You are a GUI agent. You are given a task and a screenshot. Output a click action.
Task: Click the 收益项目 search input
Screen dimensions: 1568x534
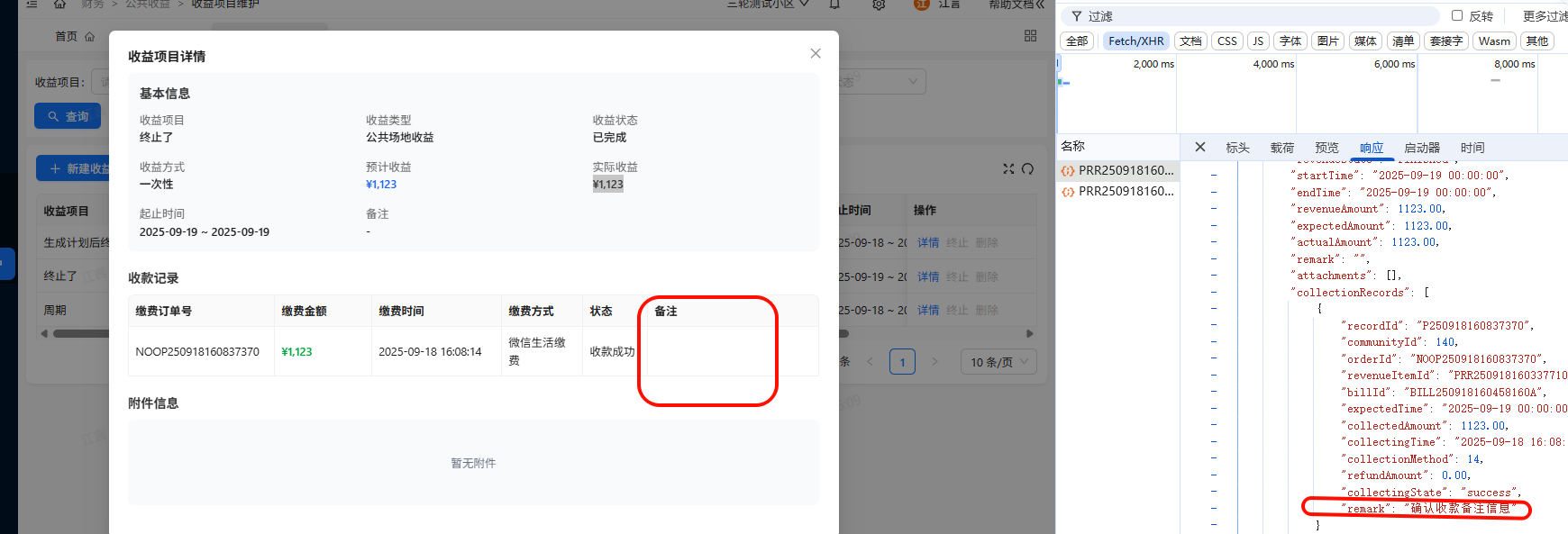tap(101, 81)
